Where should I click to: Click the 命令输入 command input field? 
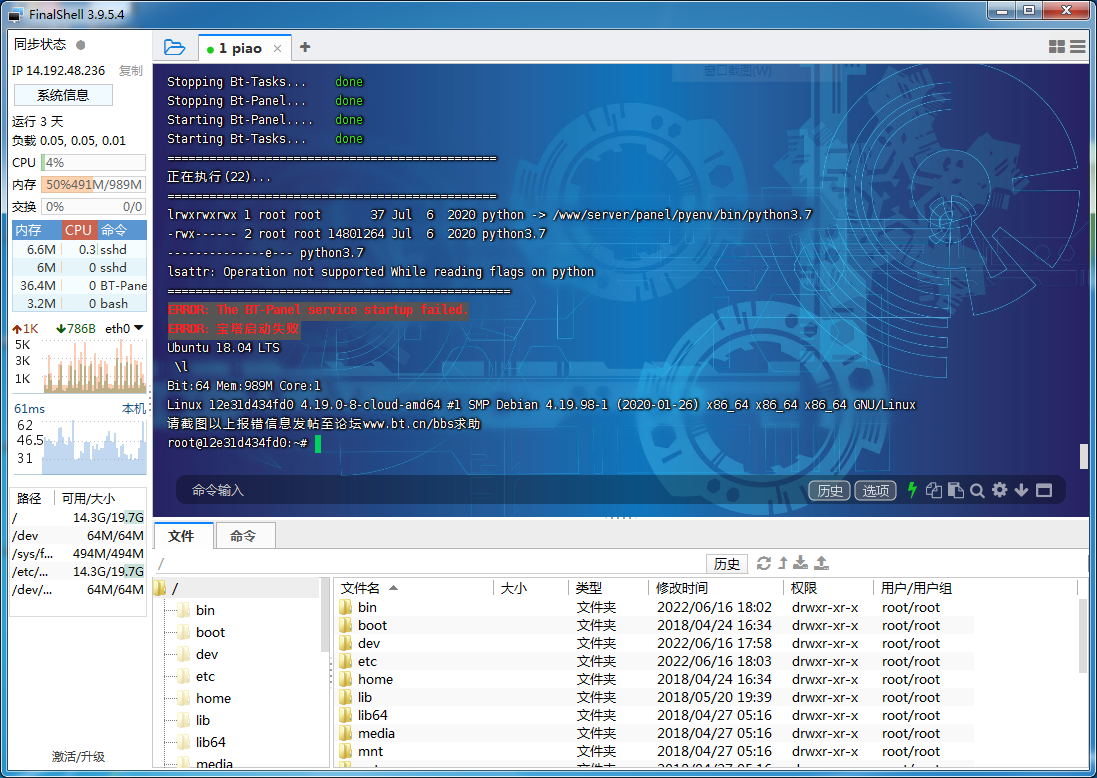tap(490, 490)
